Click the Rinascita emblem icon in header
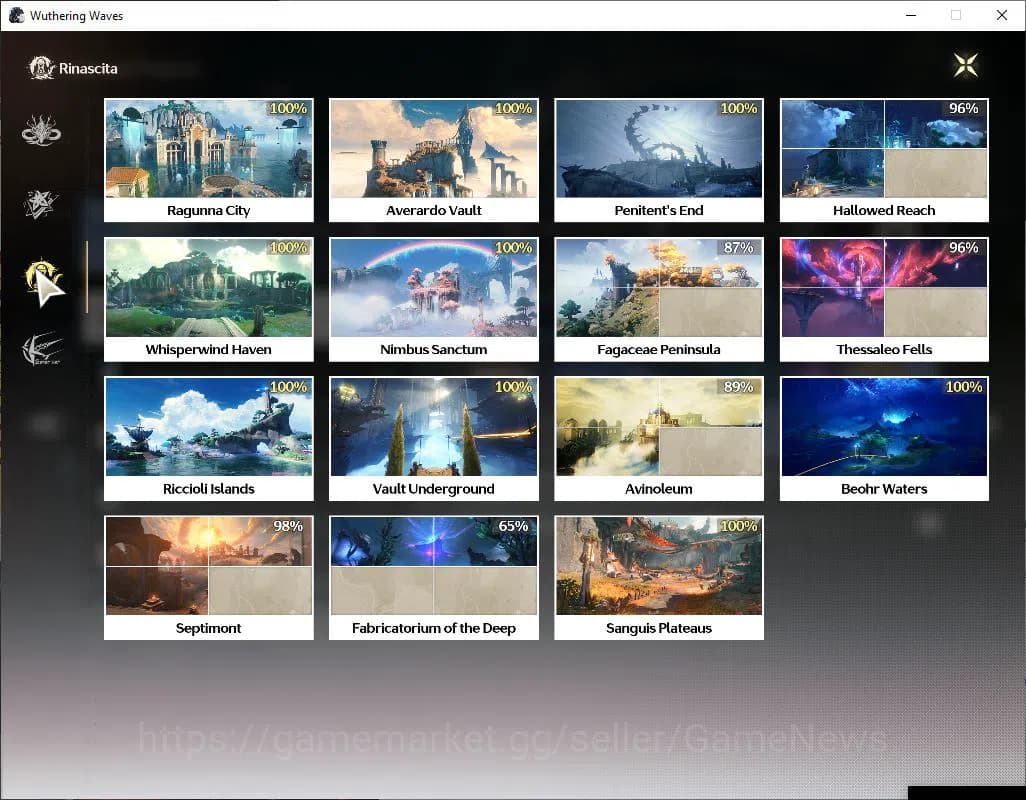Screen dimensions: 1026x800 point(41,68)
